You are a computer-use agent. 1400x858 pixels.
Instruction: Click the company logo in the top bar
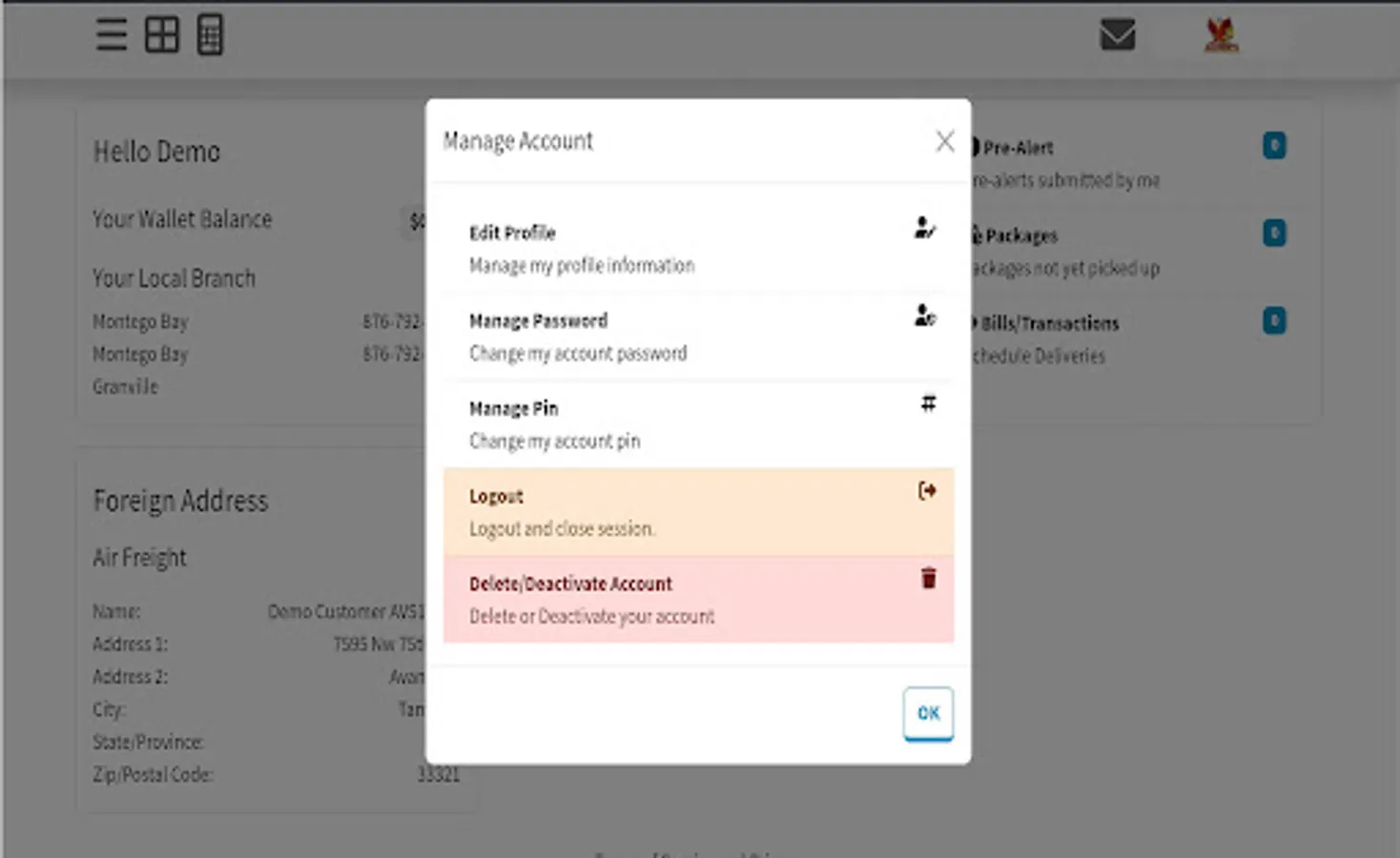point(1224,35)
